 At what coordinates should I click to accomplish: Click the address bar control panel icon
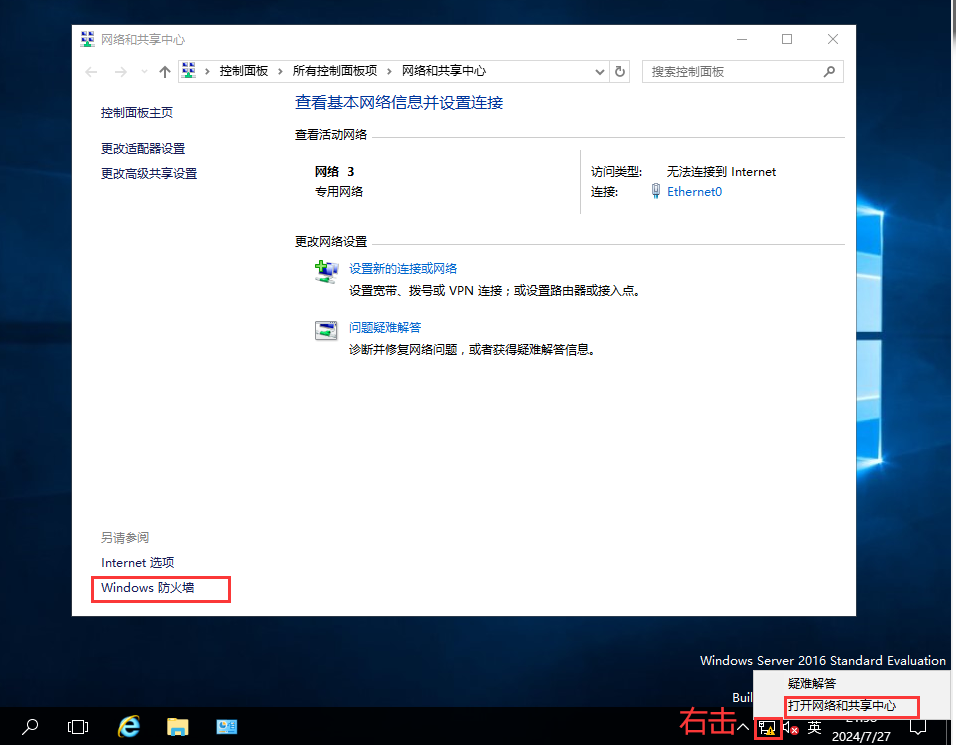(x=189, y=71)
